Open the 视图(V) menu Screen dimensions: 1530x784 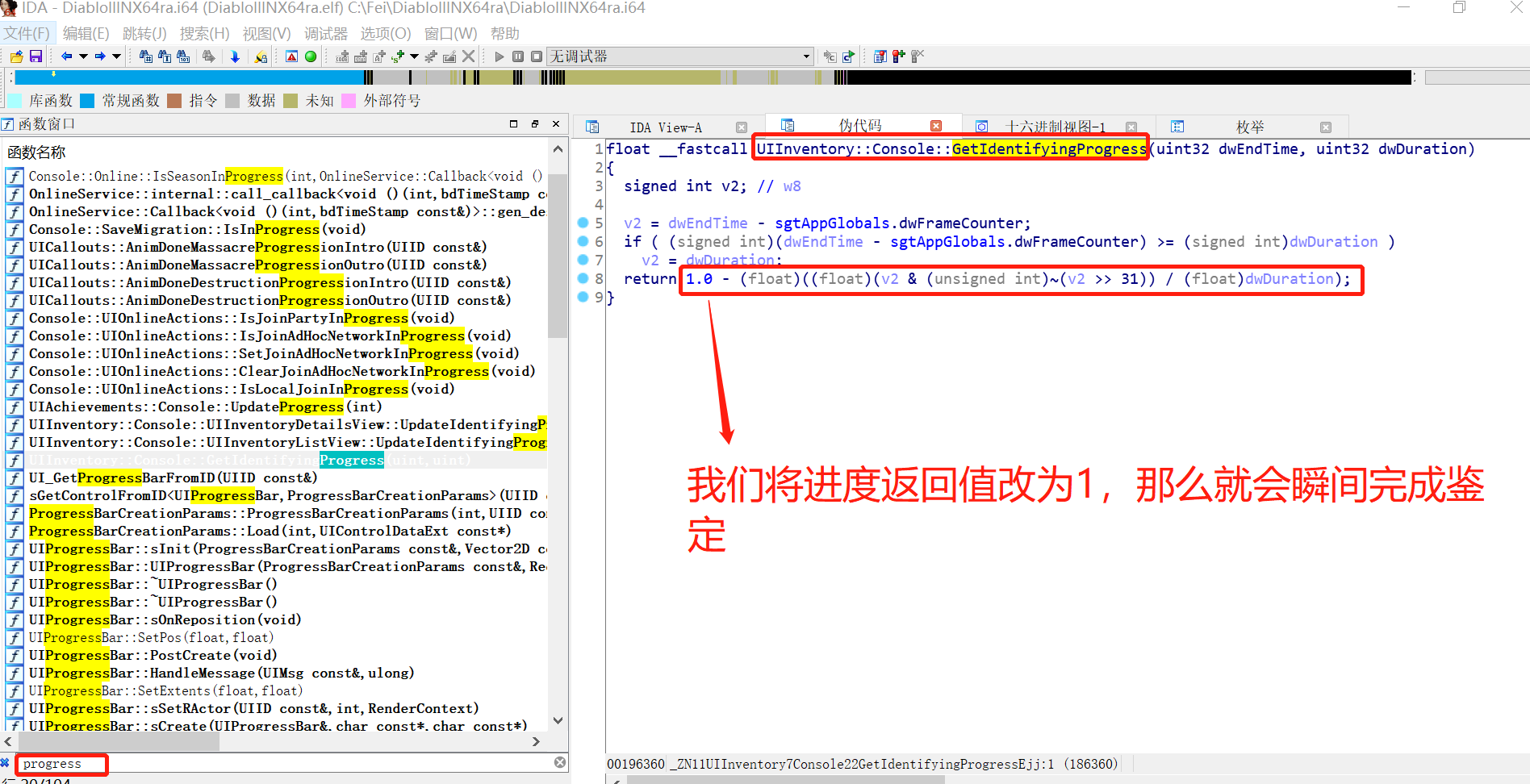[267, 33]
